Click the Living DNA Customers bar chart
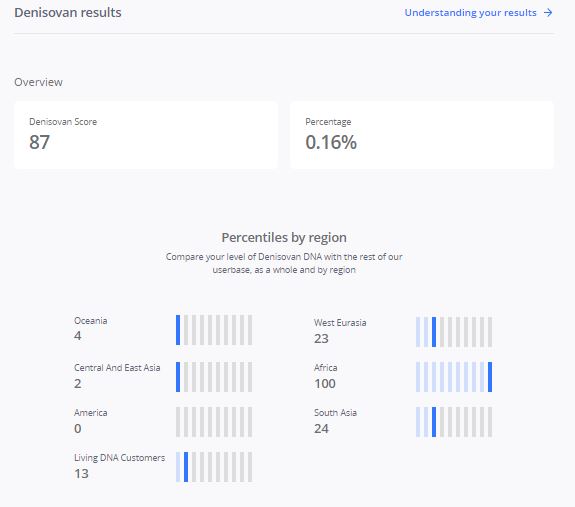575x507 pixels. click(214, 467)
